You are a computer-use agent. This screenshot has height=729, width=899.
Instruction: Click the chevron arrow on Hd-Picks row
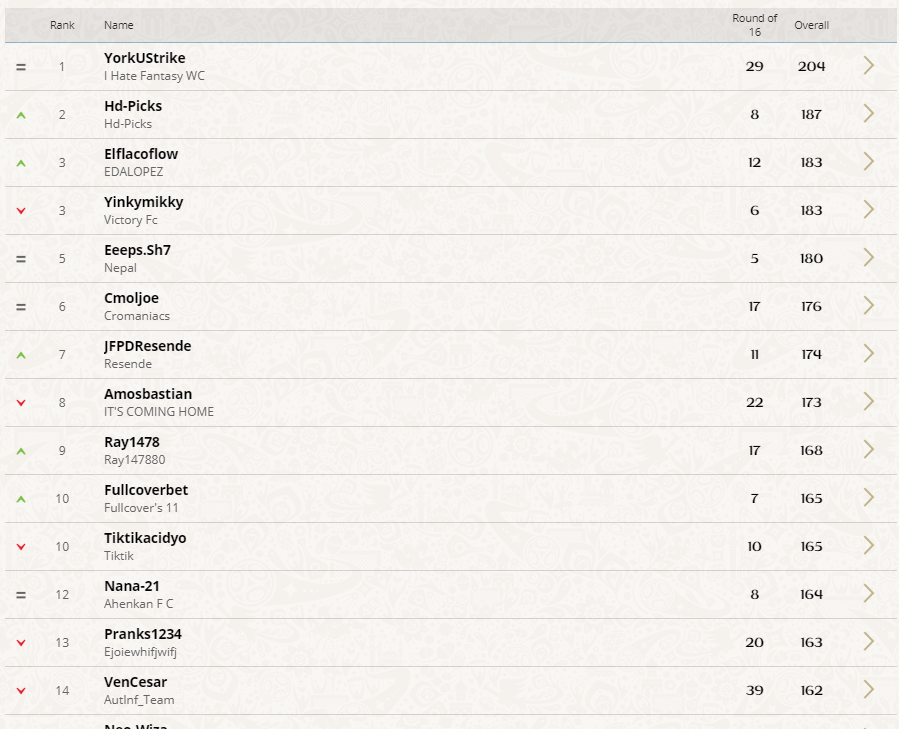(x=869, y=114)
